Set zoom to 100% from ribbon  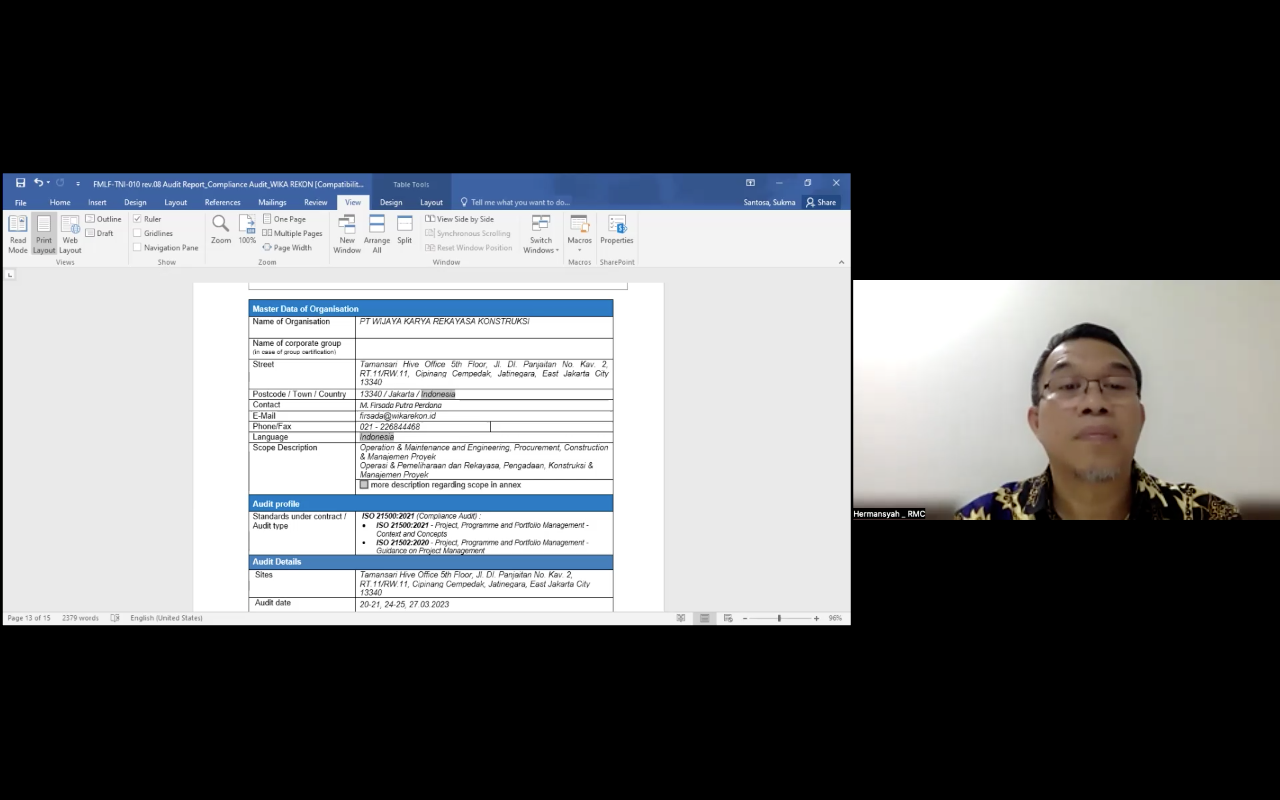247,230
